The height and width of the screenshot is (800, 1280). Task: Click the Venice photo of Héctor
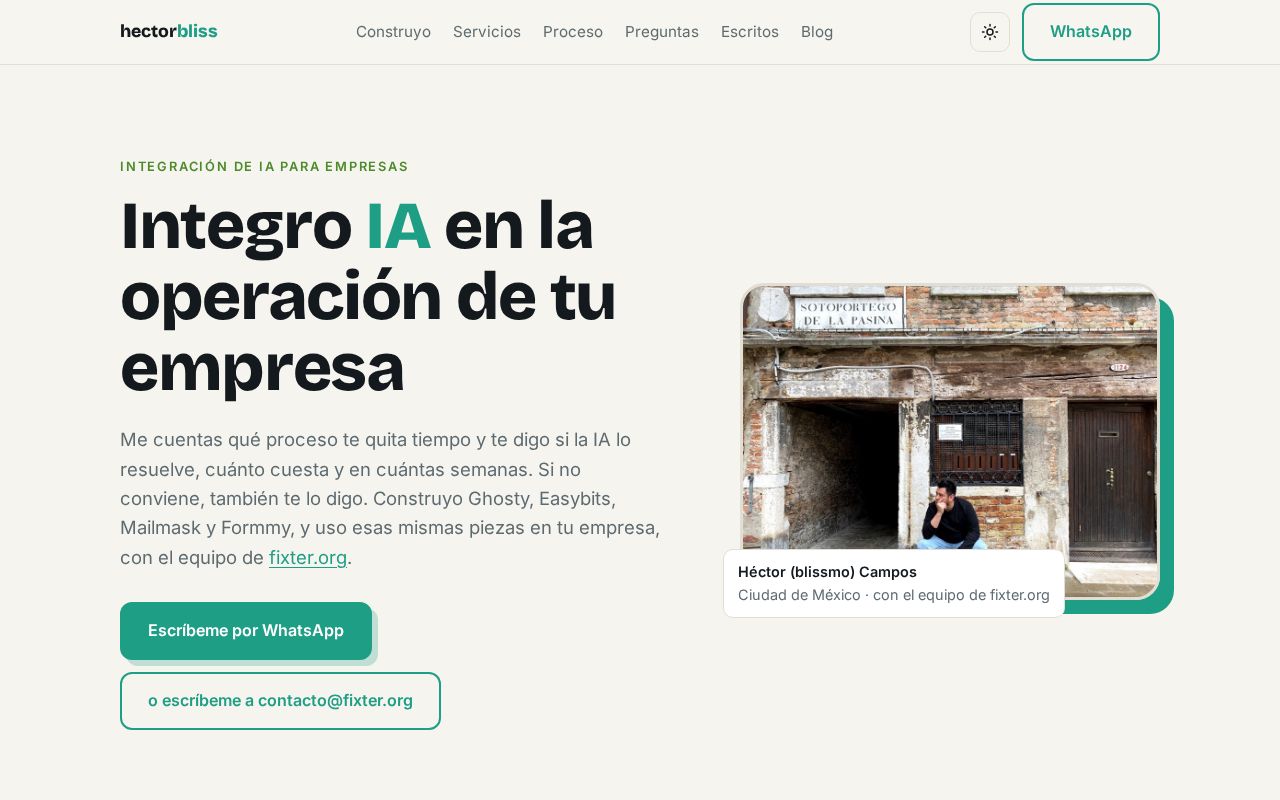[x=950, y=440]
